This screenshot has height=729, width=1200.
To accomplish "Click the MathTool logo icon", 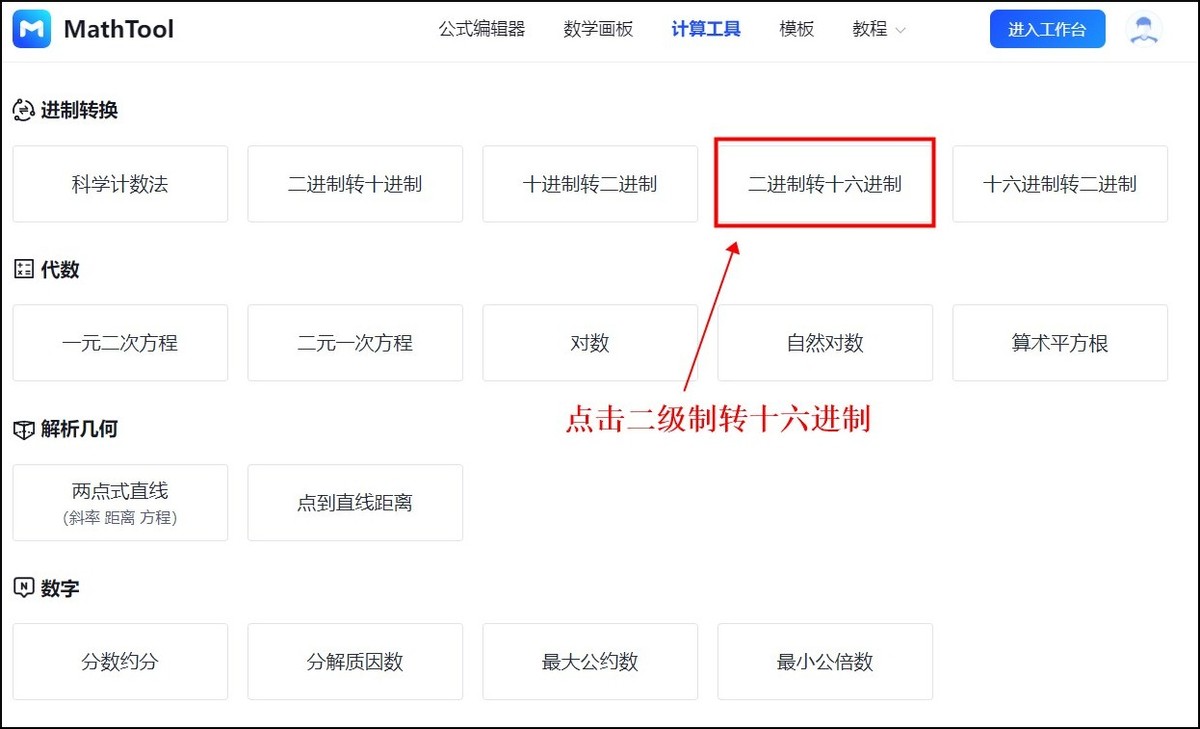I will [33, 30].
